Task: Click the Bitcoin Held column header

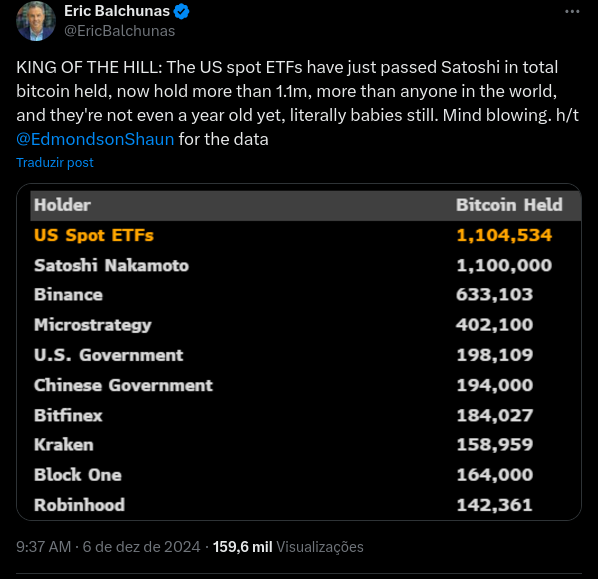Action: 509,205
